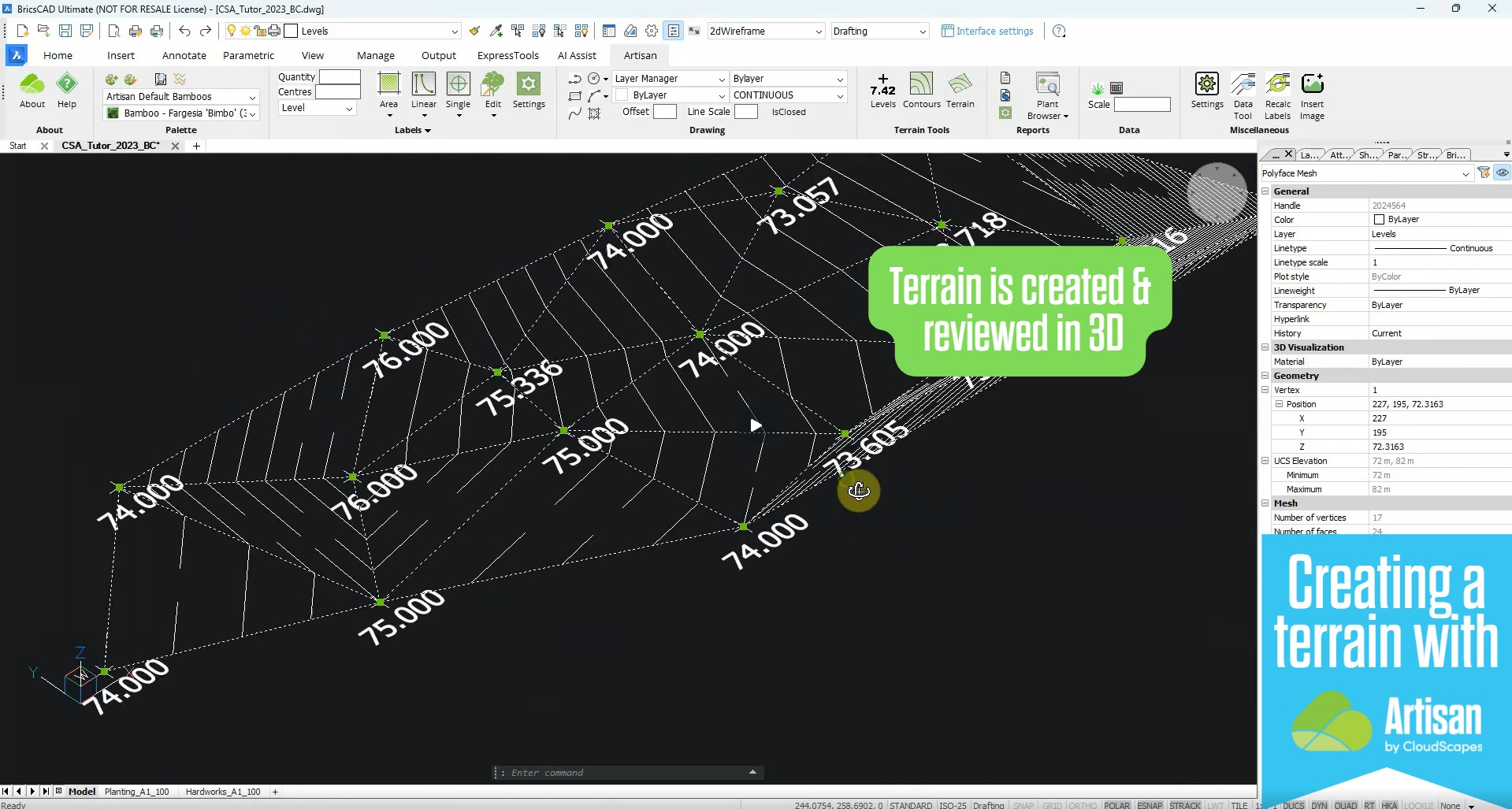Viewport: 1512px width, 809px height.
Task: Expand the Bamboo - Fargesia 'Bimbo' dropdown
Action: point(254,113)
